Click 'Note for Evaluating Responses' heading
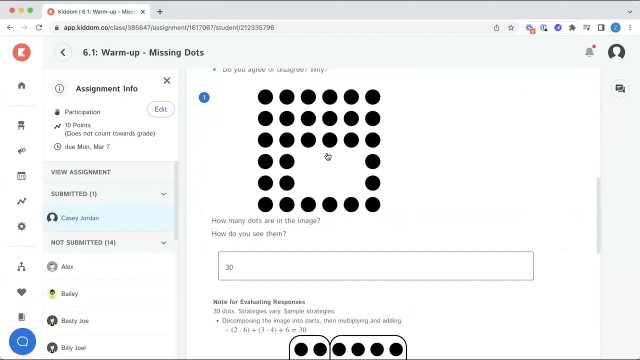The height and width of the screenshot is (360, 640). coord(259,302)
